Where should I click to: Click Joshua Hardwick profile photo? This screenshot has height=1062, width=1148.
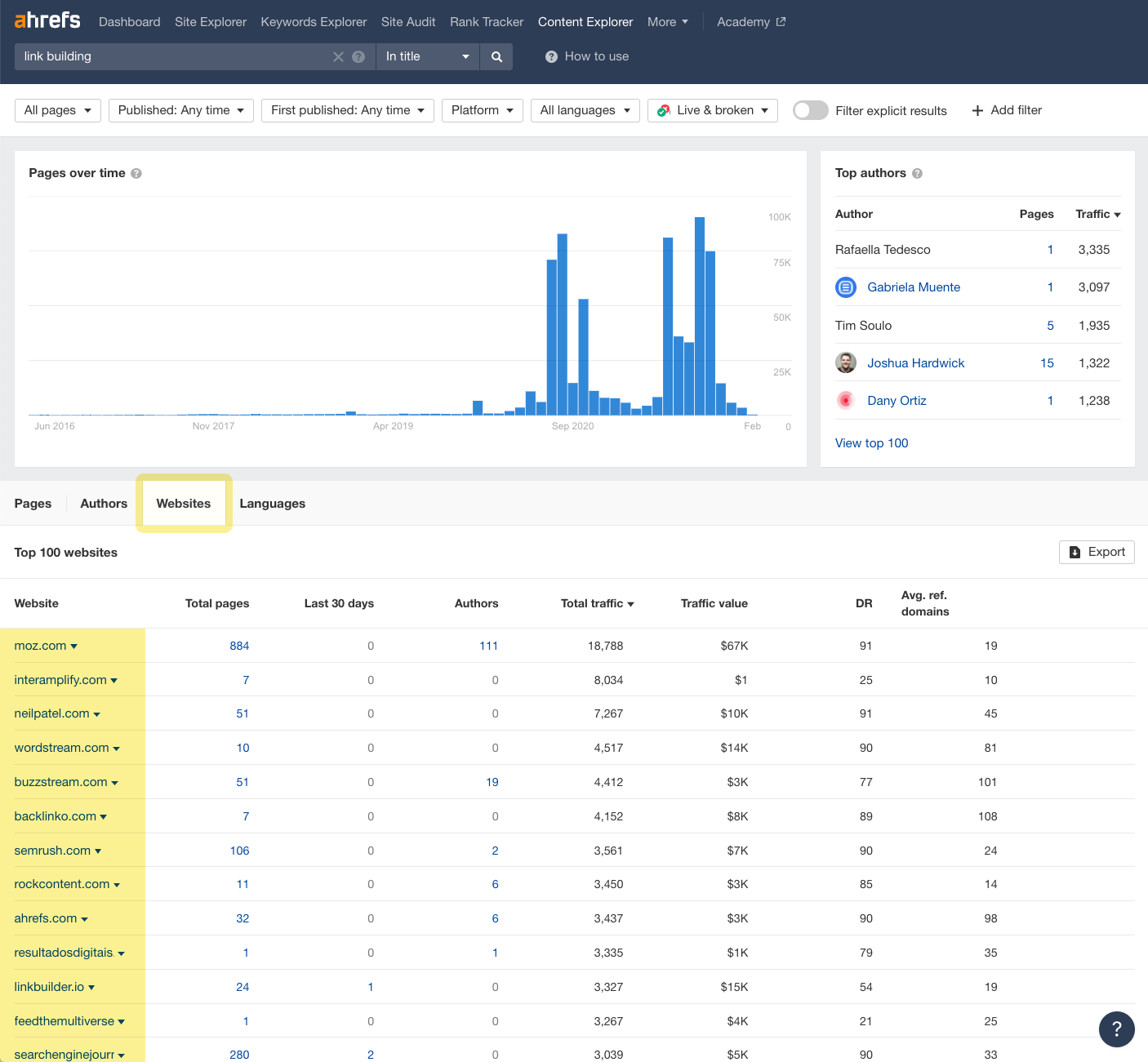846,362
